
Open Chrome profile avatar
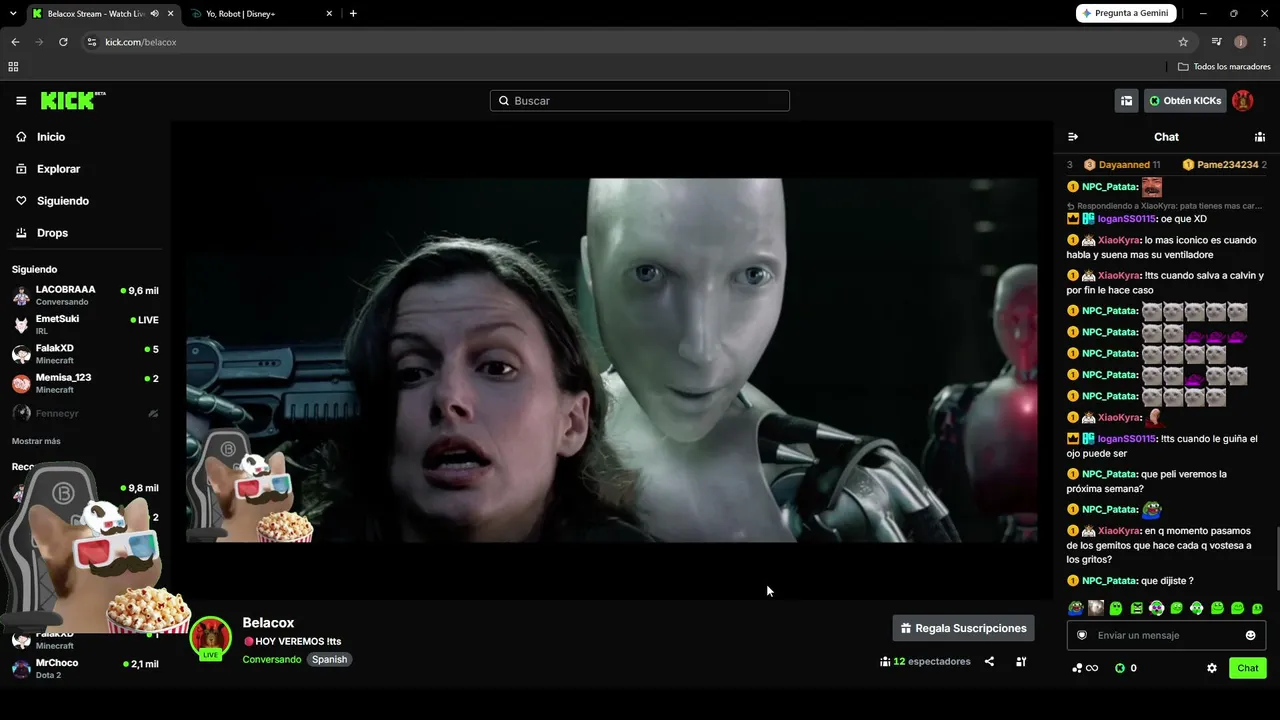click(x=1241, y=42)
